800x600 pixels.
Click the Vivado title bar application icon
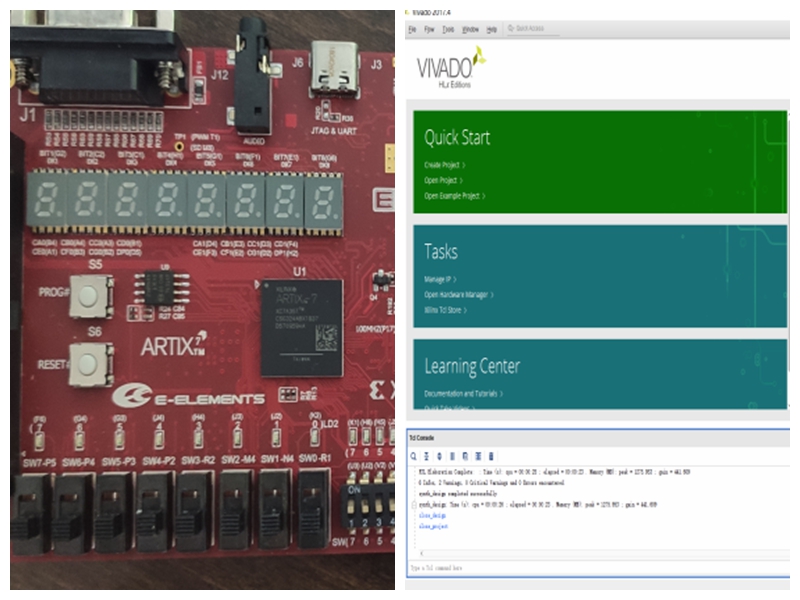click(x=407, y=12)
